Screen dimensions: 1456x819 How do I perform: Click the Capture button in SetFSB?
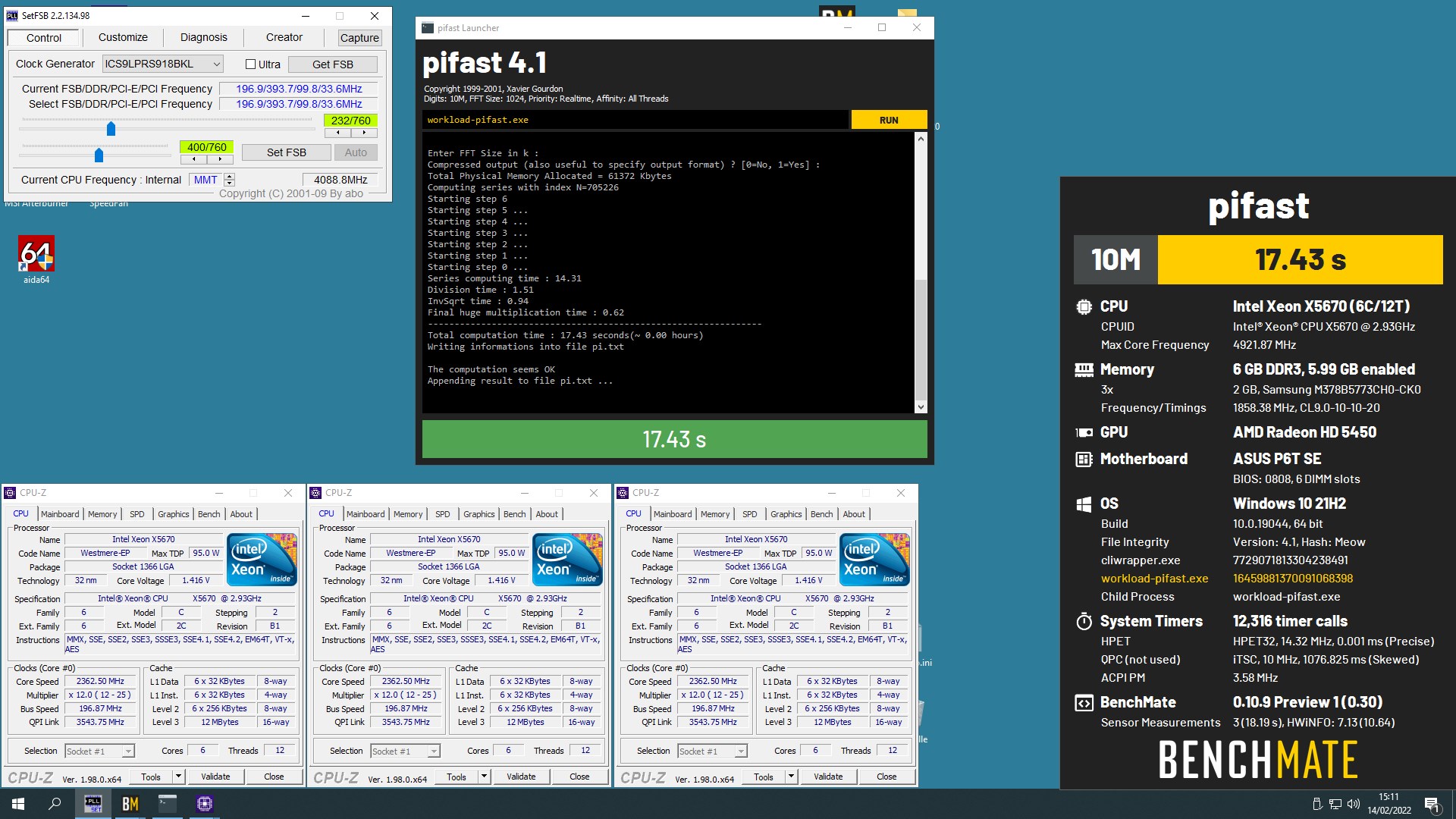tap(359, 38)
